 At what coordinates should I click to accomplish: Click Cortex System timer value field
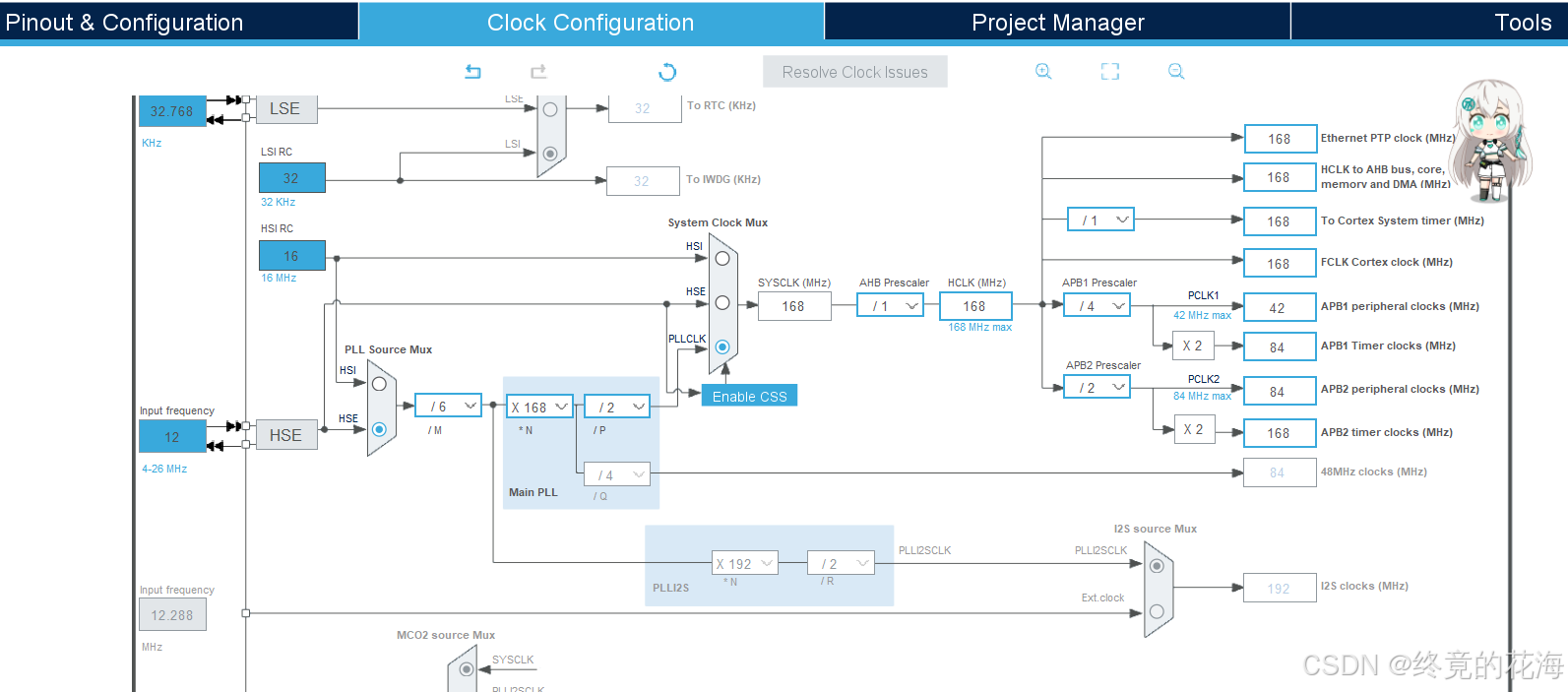click(1280, 221)
